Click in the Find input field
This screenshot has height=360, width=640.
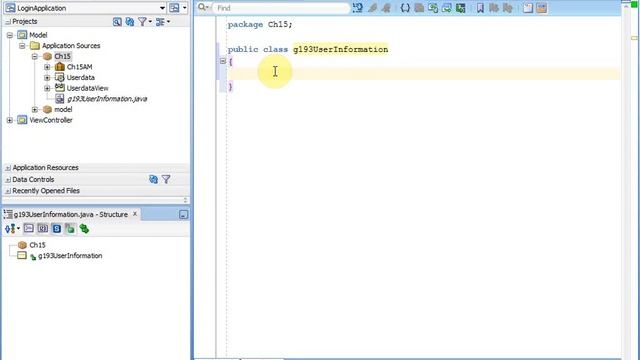coord(281,8)
